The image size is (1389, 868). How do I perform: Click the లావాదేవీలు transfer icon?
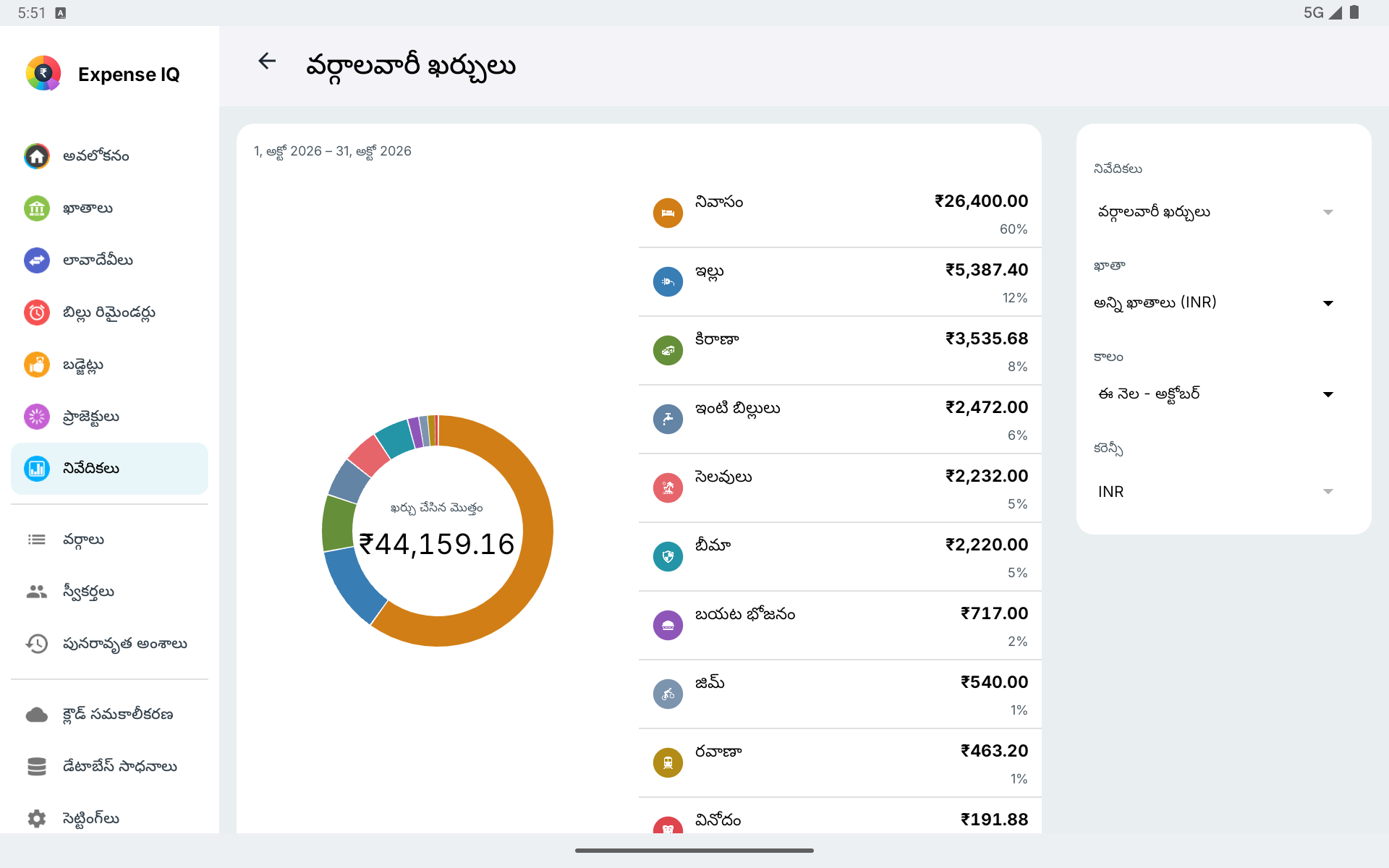pos(37,260)
